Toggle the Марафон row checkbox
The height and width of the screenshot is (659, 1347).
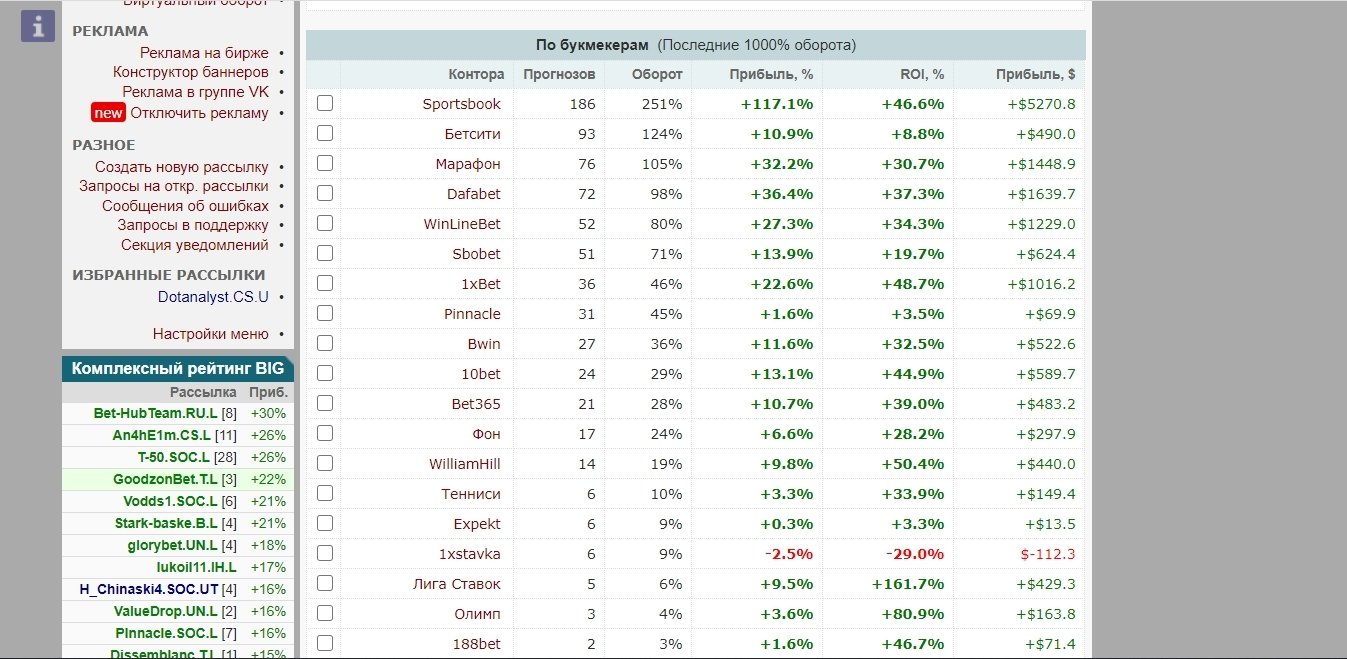(x=325, y=163)
